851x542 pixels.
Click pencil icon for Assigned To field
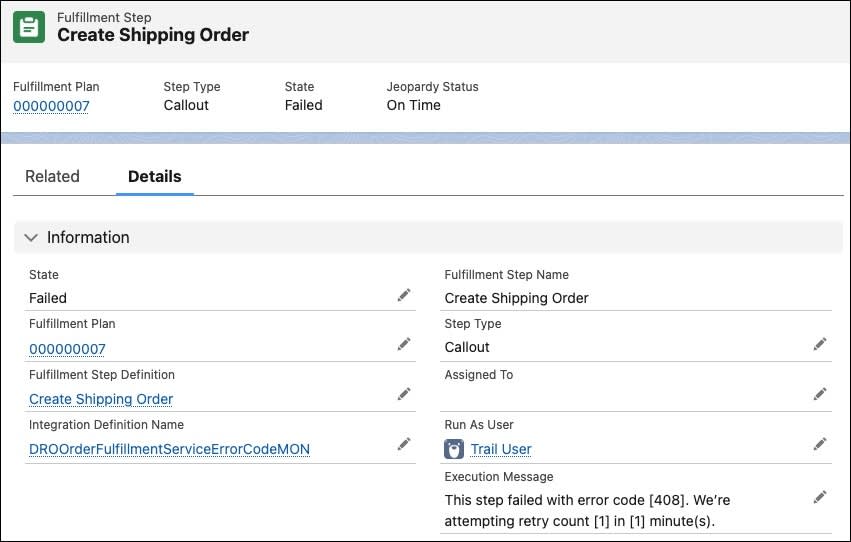click(x=820, y=394)
